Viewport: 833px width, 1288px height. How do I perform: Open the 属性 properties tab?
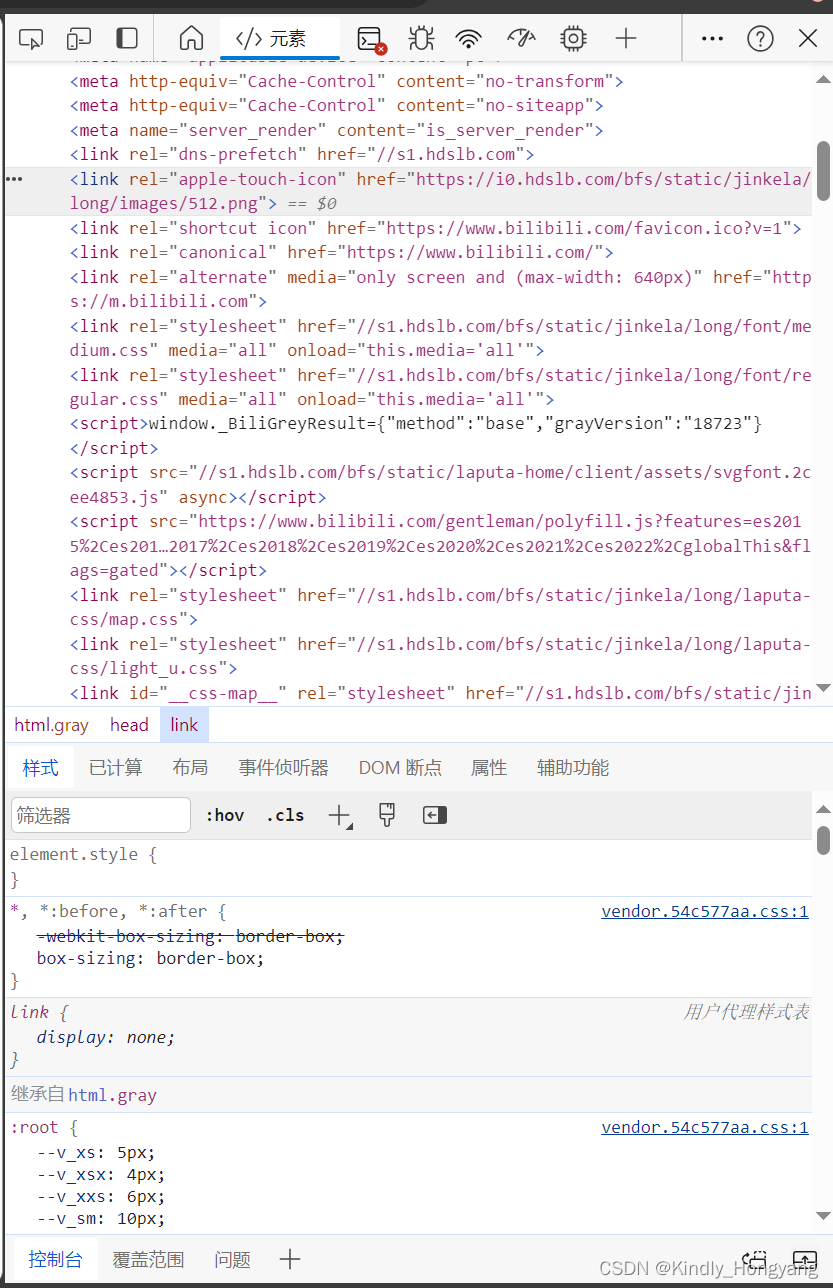tap(489, 768)
